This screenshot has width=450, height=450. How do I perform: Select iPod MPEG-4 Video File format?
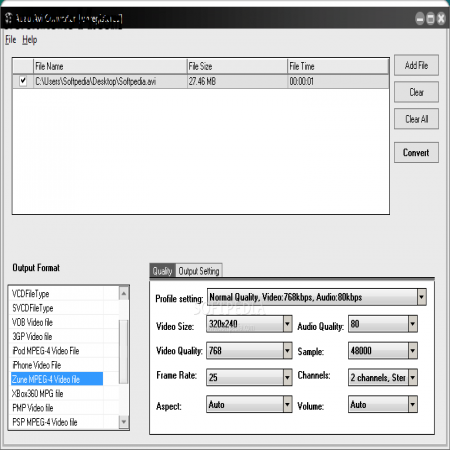57,351
